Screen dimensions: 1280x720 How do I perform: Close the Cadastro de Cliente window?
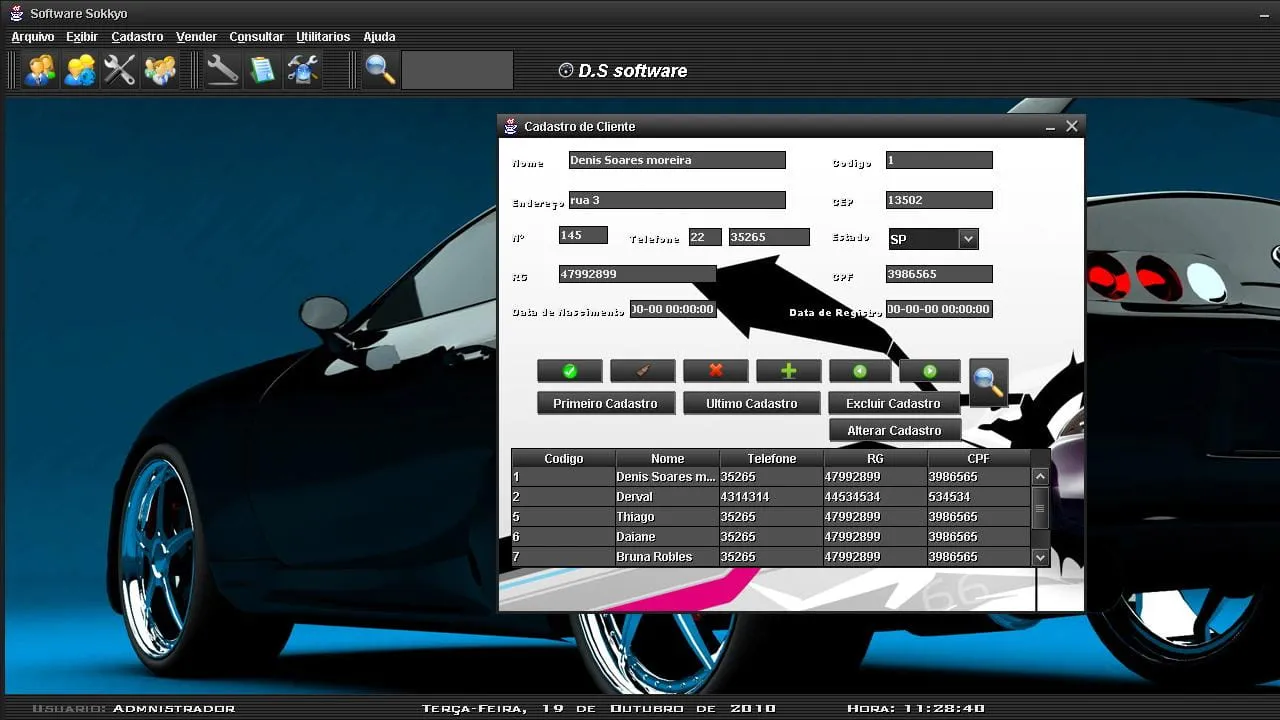(1072, 126)
